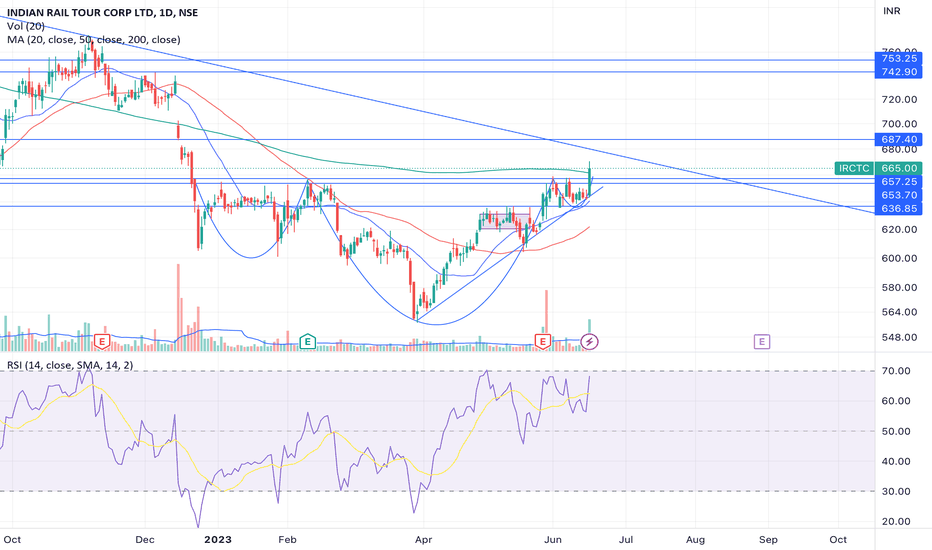Click the 70.00 RSI axis value
Image resolution: width=932 pixels, height=550 pixels.
point(896,370)
